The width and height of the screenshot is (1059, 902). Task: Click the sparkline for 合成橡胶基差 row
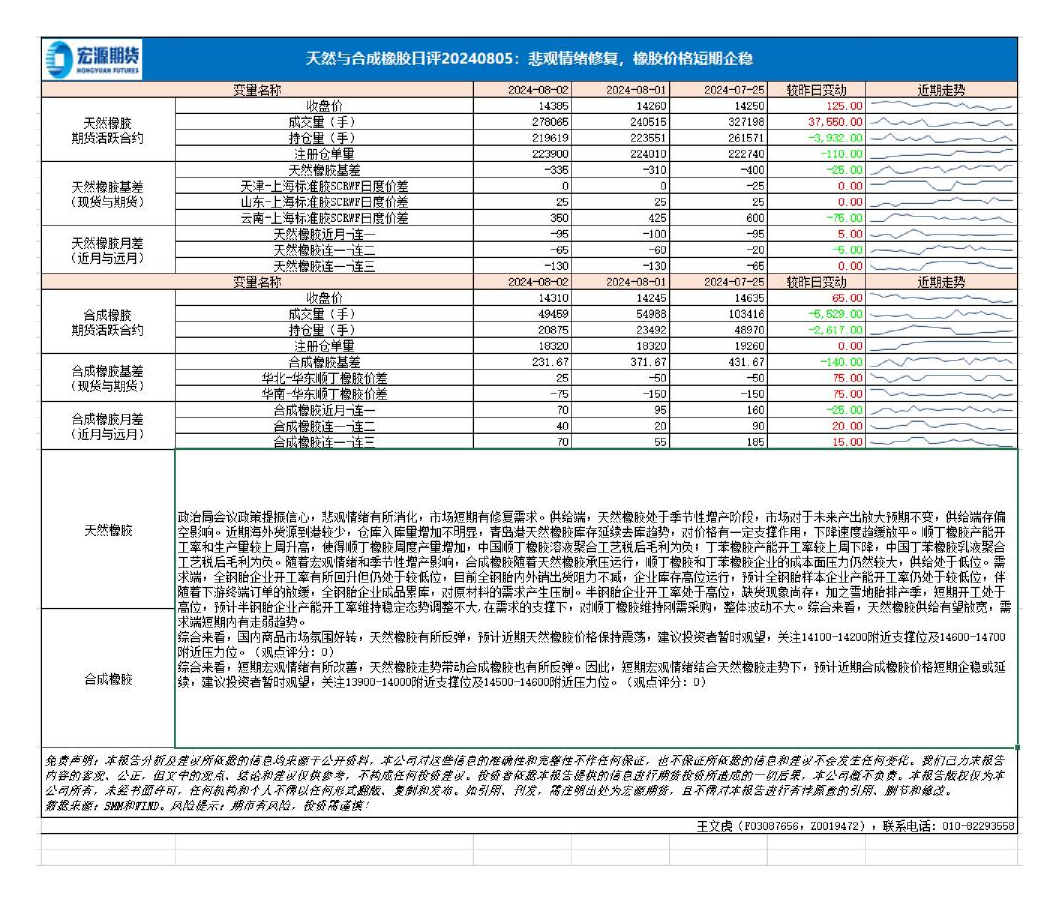pyautogui.click(x=940, y=362)
